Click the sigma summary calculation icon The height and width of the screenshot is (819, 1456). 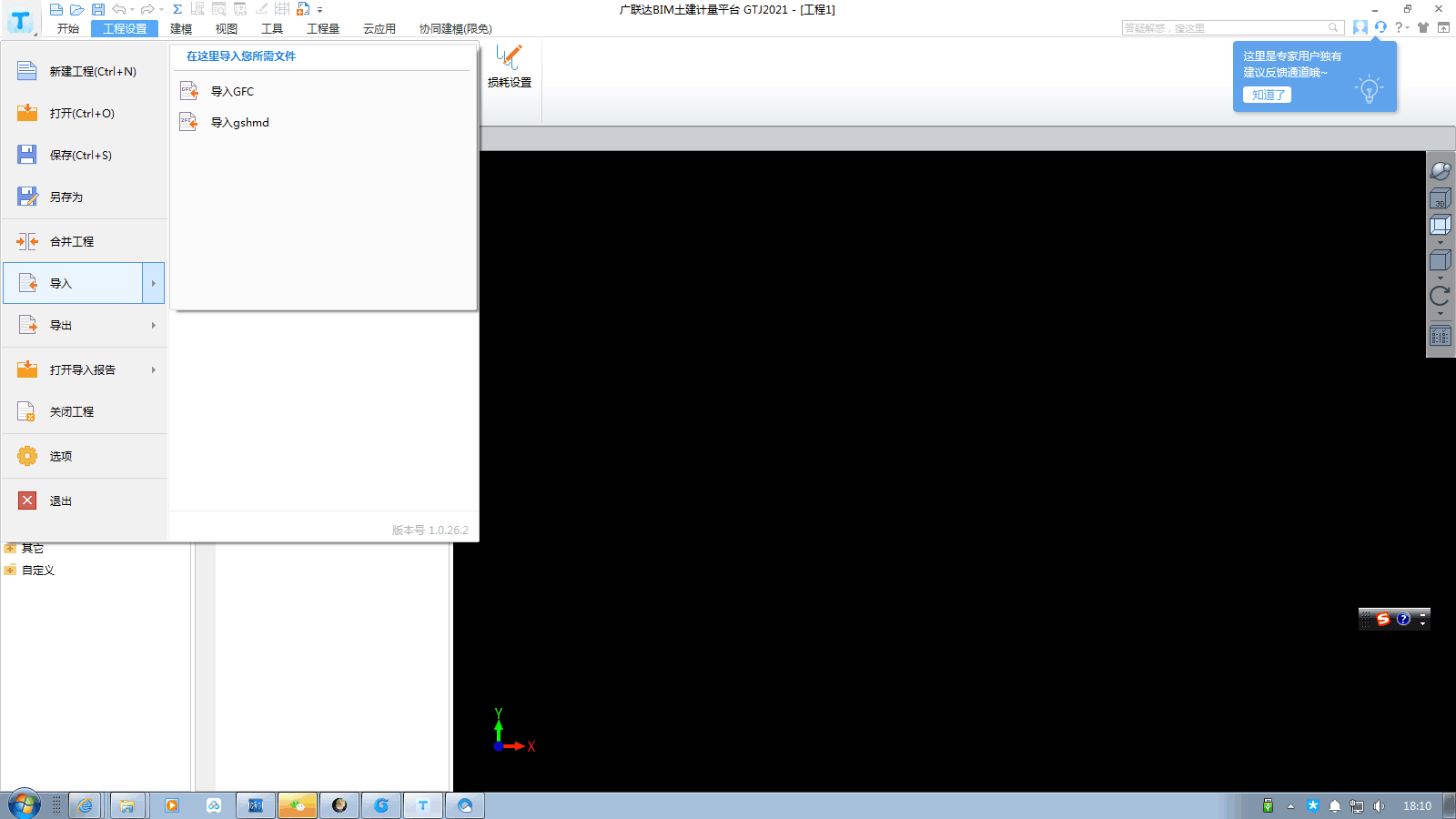[177, 9]
